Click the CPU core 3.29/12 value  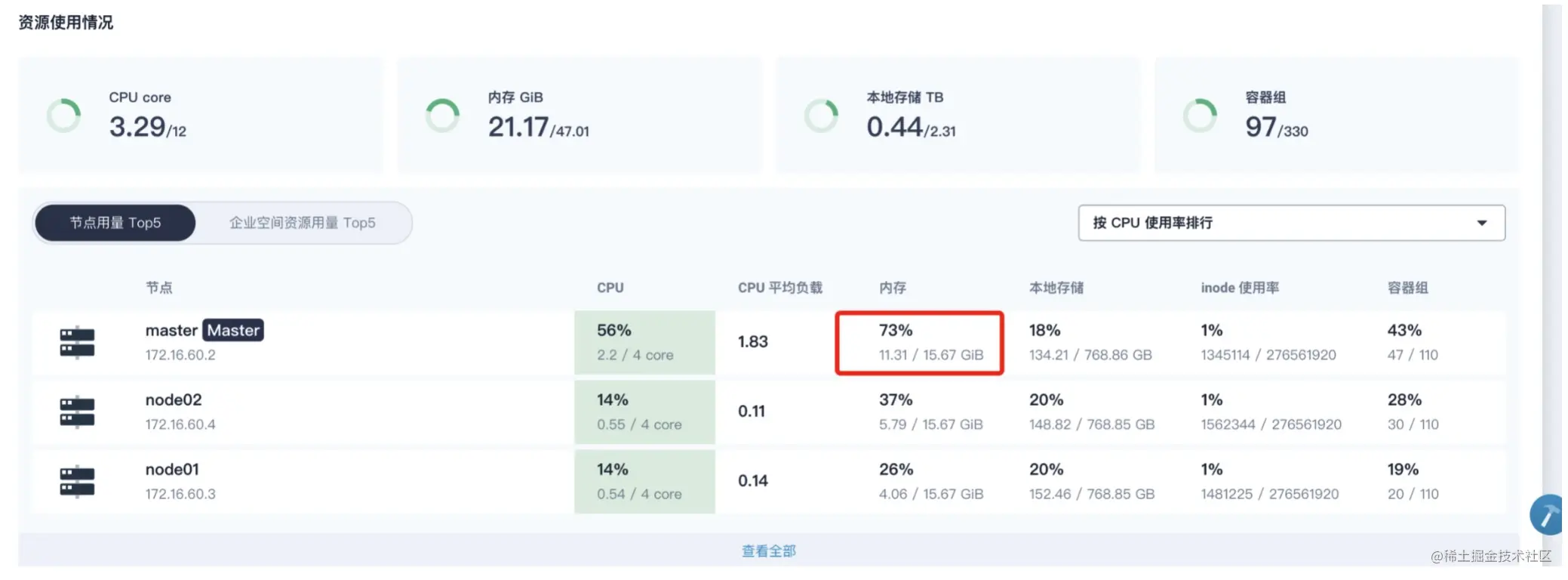point(147,127)
